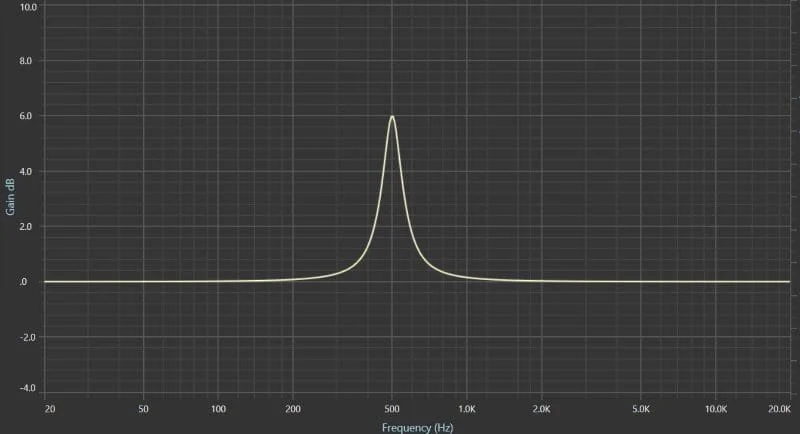Click the 10.0 gain axis label
The image size is (800, 434).
pyautogui.click(x=28, y=7)
